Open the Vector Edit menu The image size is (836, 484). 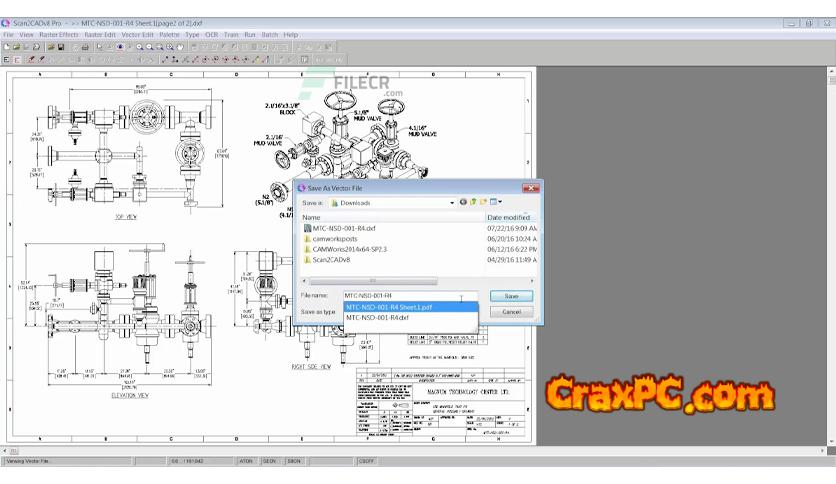pos(138,35)
